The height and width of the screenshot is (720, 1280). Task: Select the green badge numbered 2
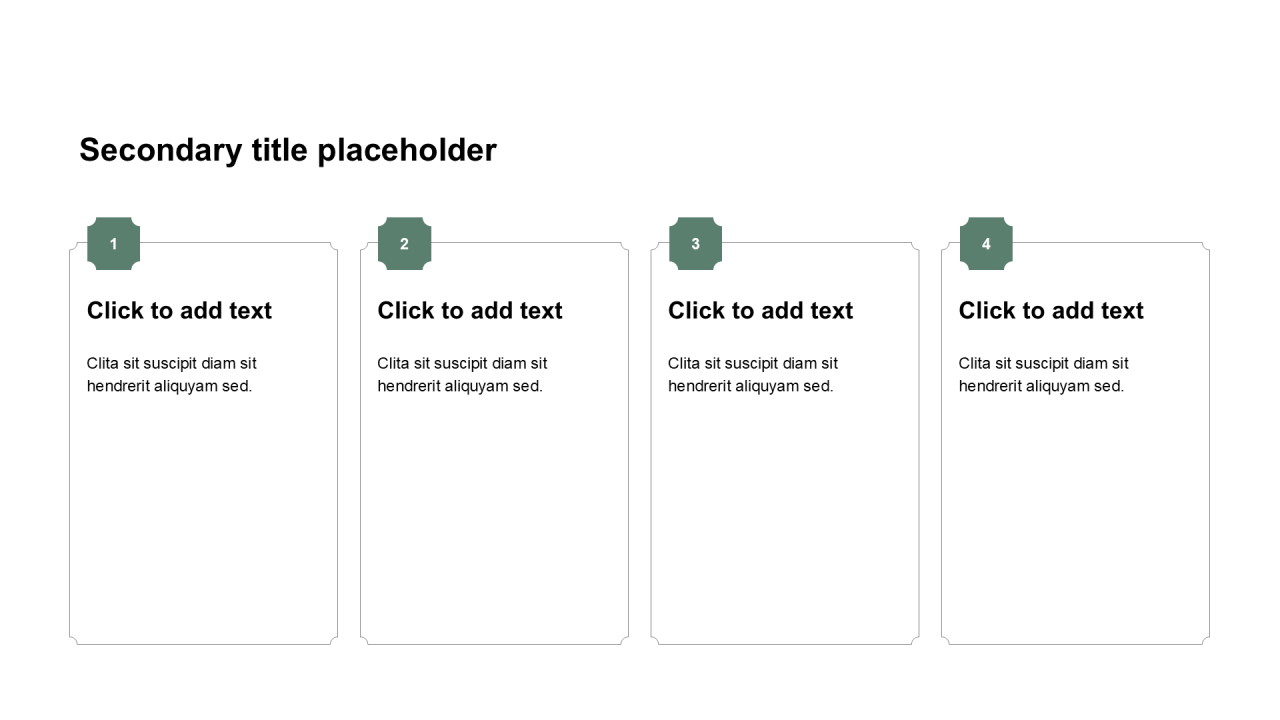click(404, 244)
